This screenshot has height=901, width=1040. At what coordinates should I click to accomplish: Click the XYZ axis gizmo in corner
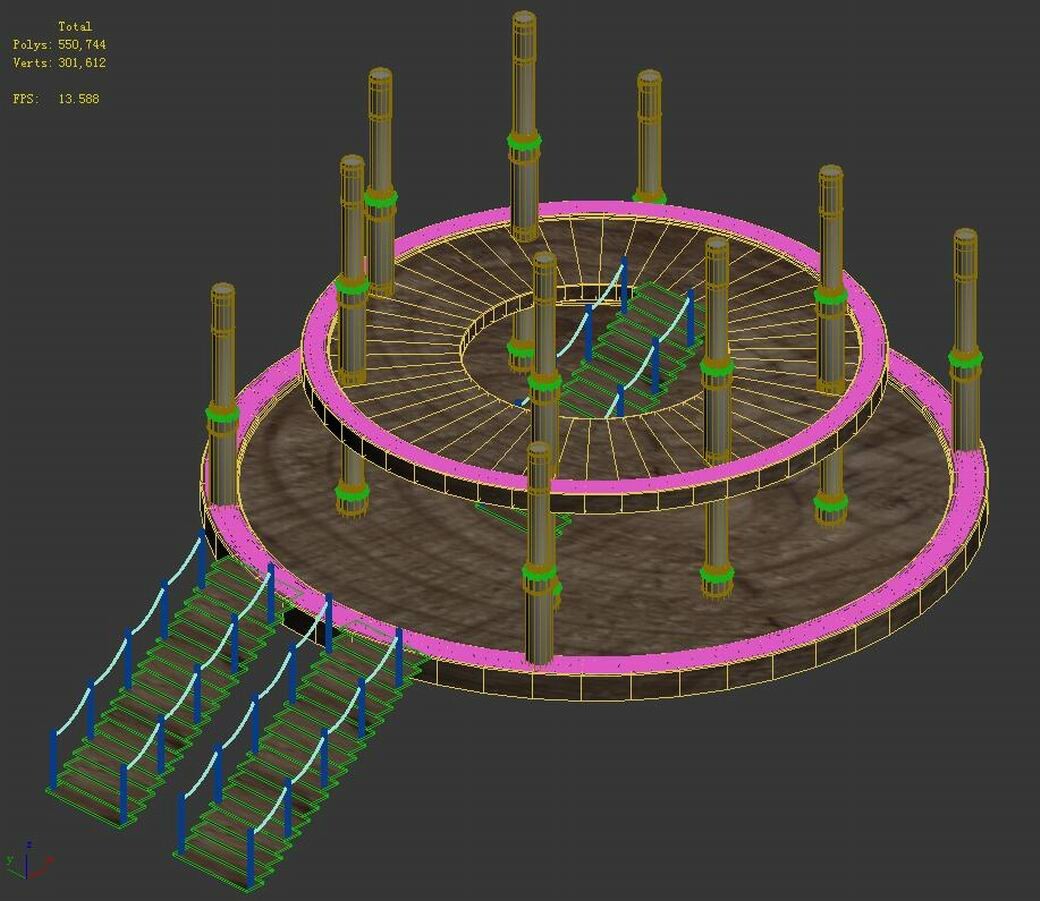click(28, 861)
